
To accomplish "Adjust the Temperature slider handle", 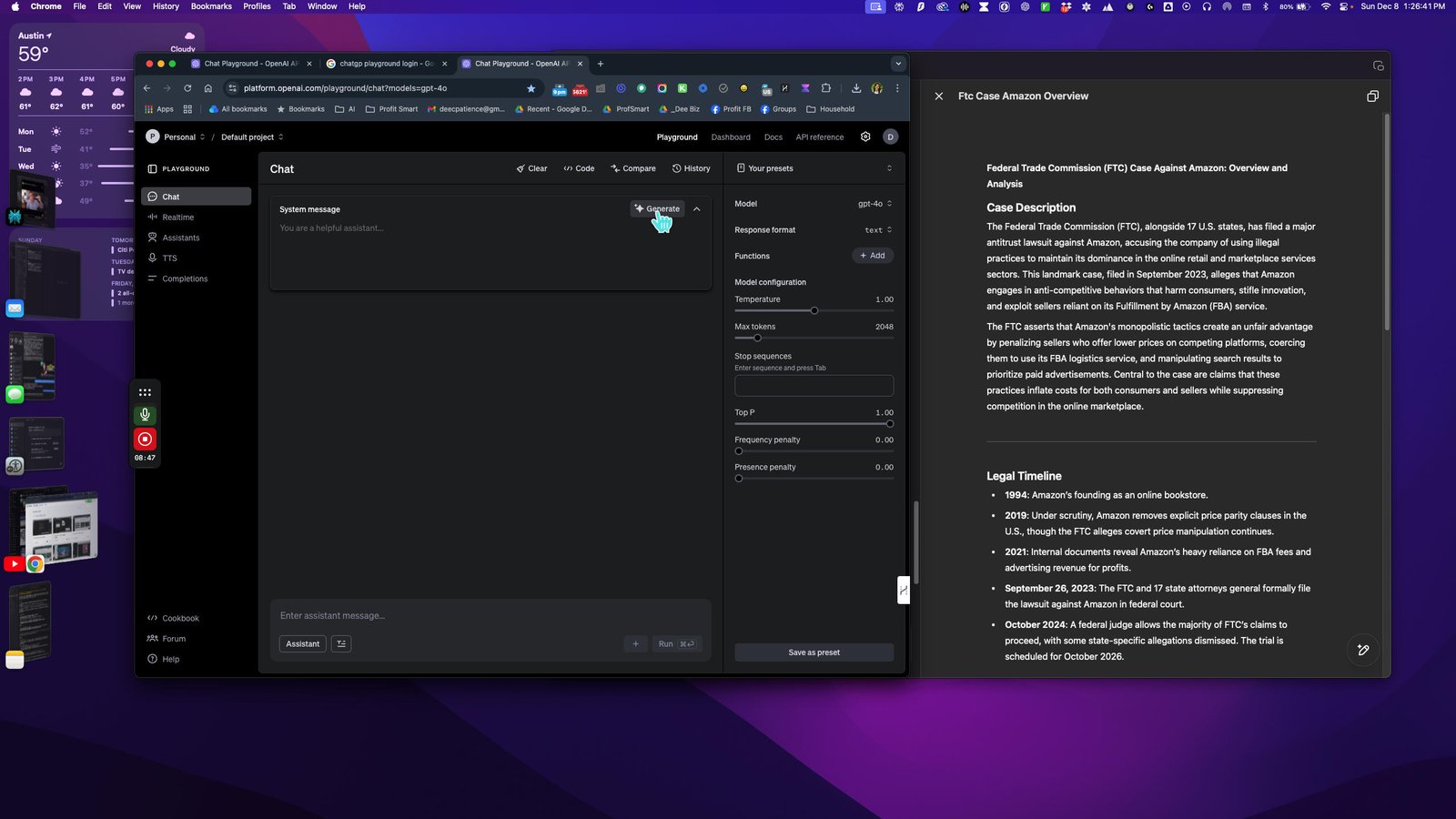I will [x=814, y=310].
